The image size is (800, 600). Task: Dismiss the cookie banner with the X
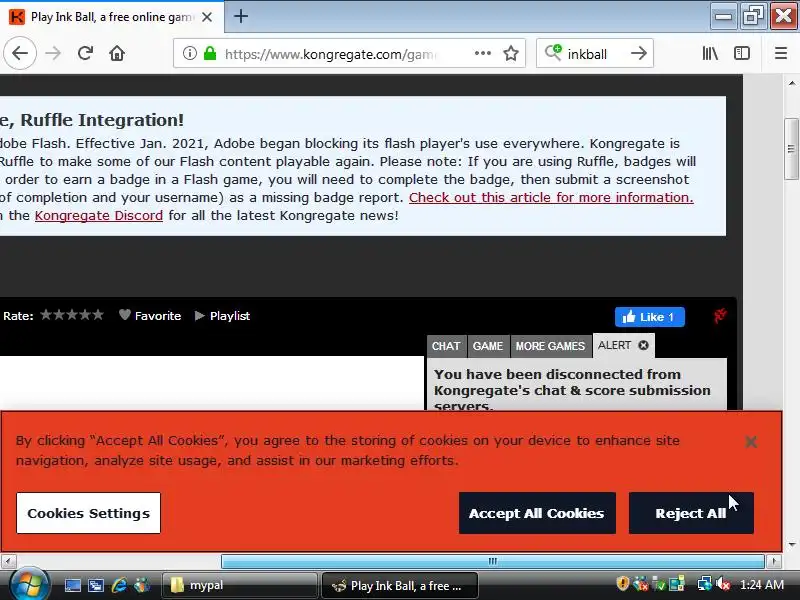pyautogui.click(x=751, y=441)
